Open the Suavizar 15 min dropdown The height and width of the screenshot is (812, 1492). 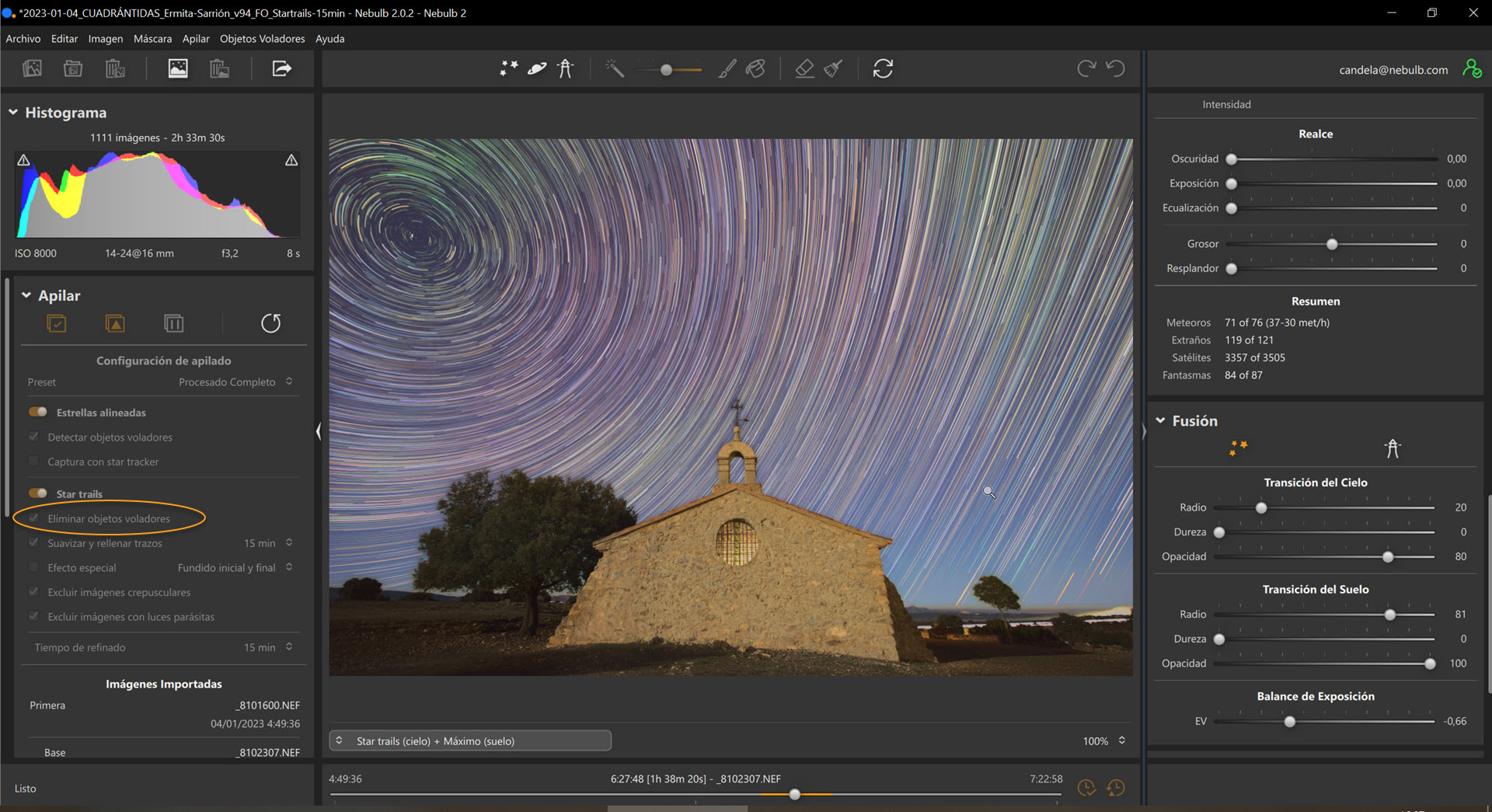point(268,543)
